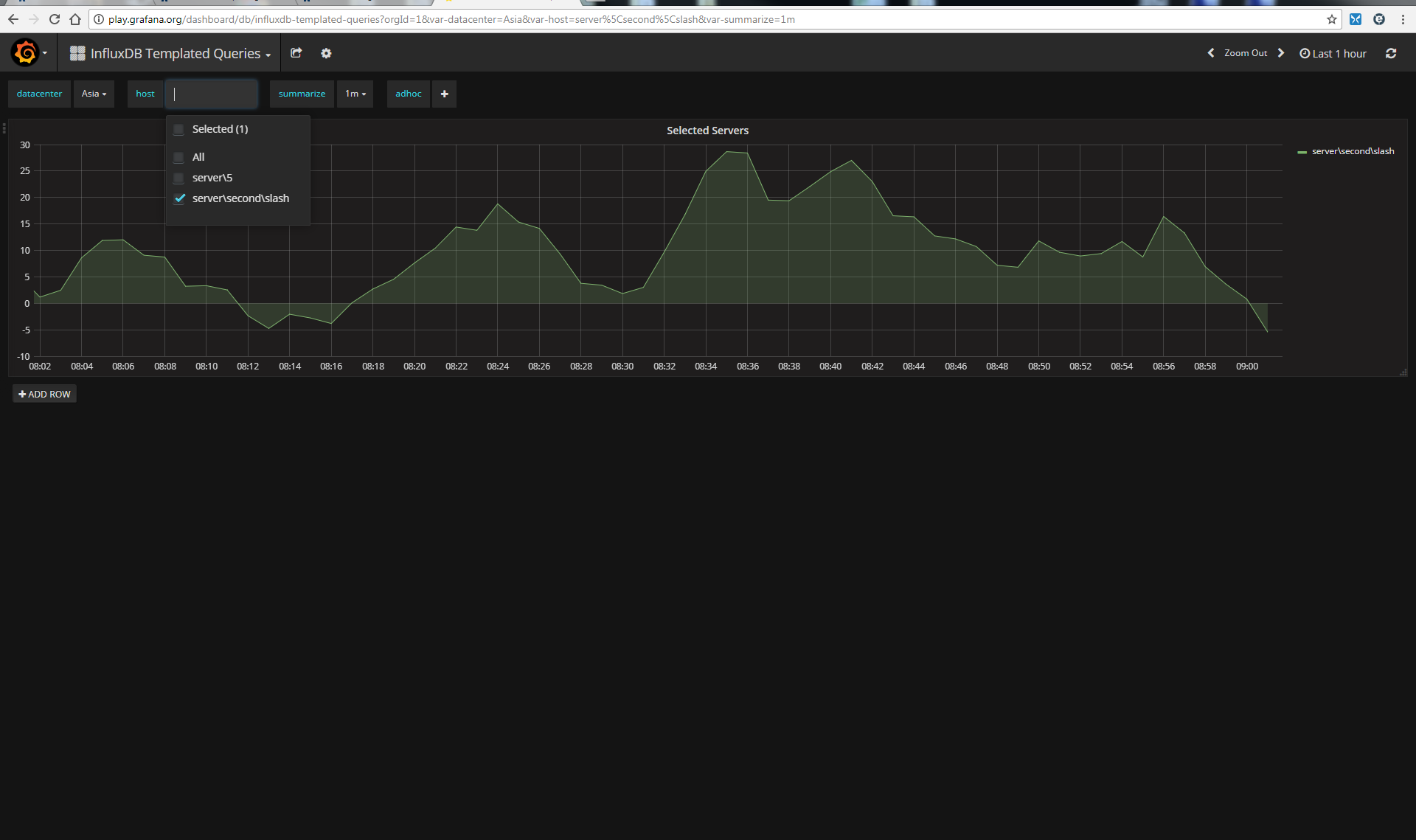Click the share dashboard icon
Viewport: 1416px width, 840px height.
[296, 52]
